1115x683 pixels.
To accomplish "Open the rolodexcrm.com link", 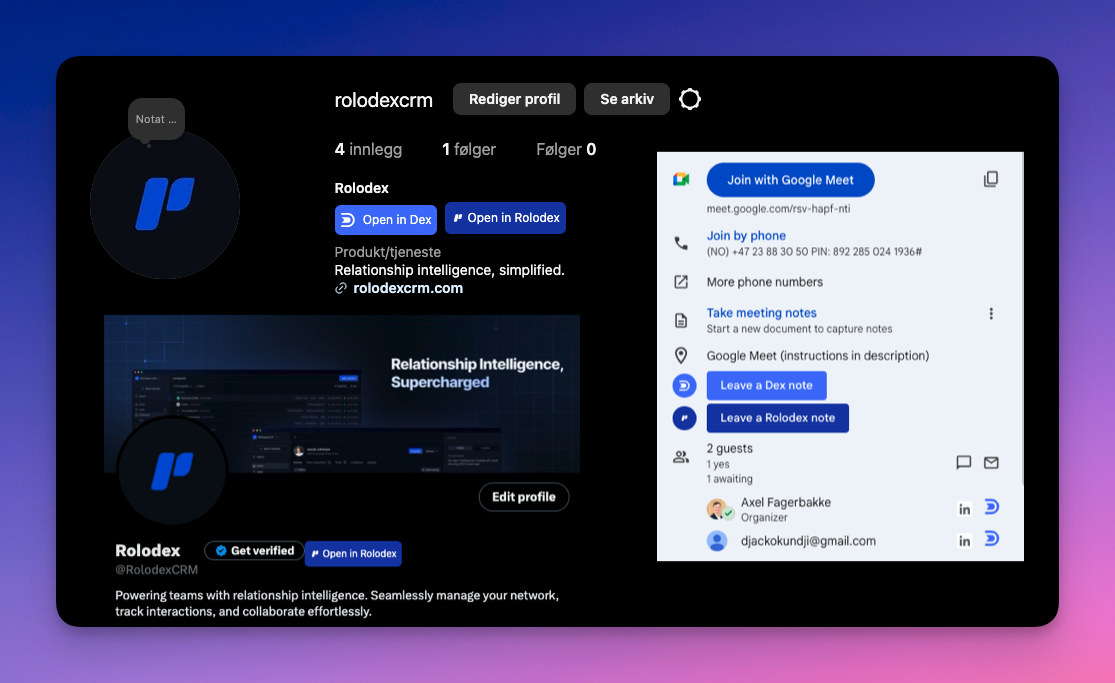I will [x=408, y=288].
